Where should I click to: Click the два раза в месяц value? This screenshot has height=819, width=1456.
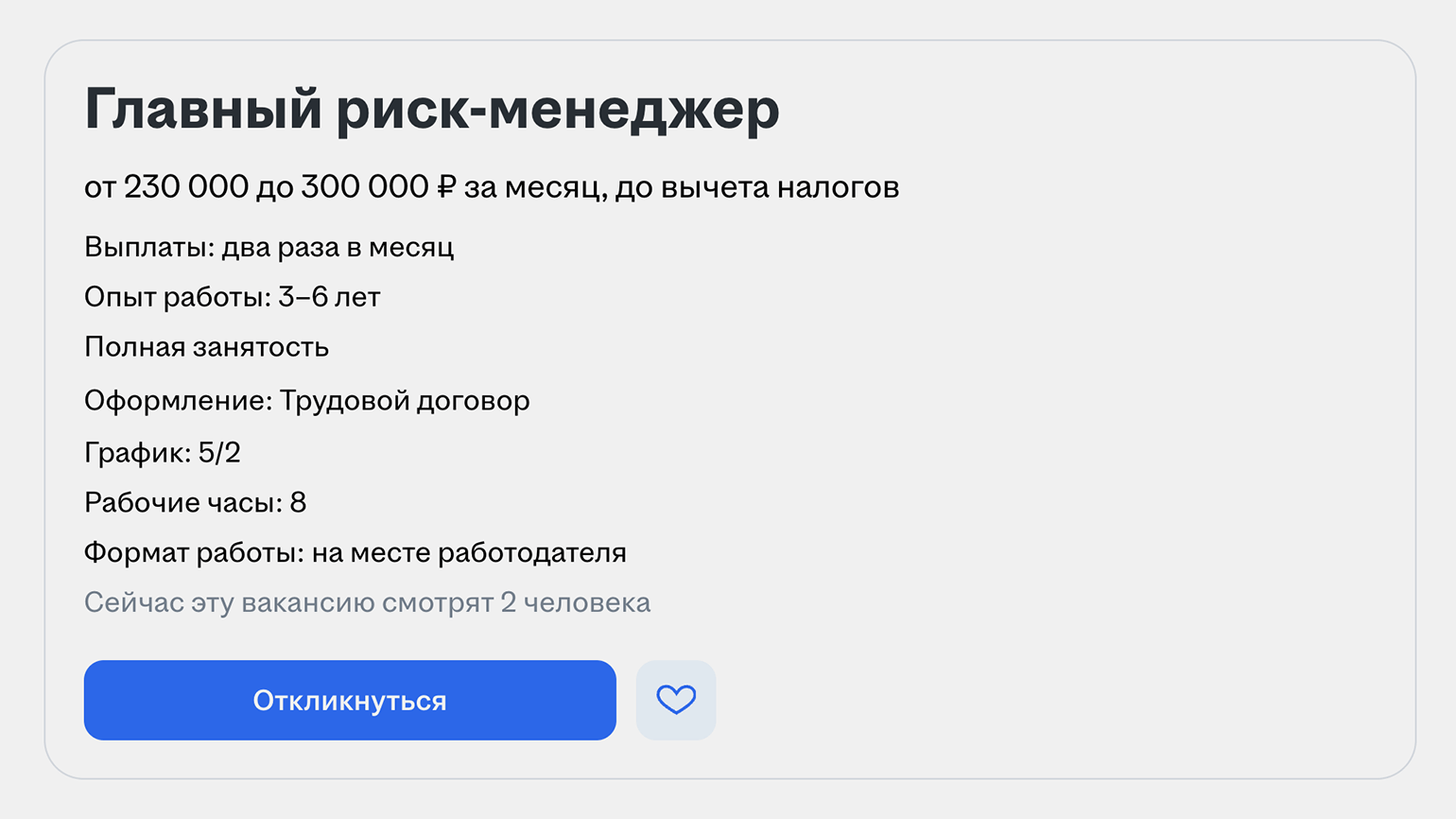pyautogui.click(x=338, y=248)
